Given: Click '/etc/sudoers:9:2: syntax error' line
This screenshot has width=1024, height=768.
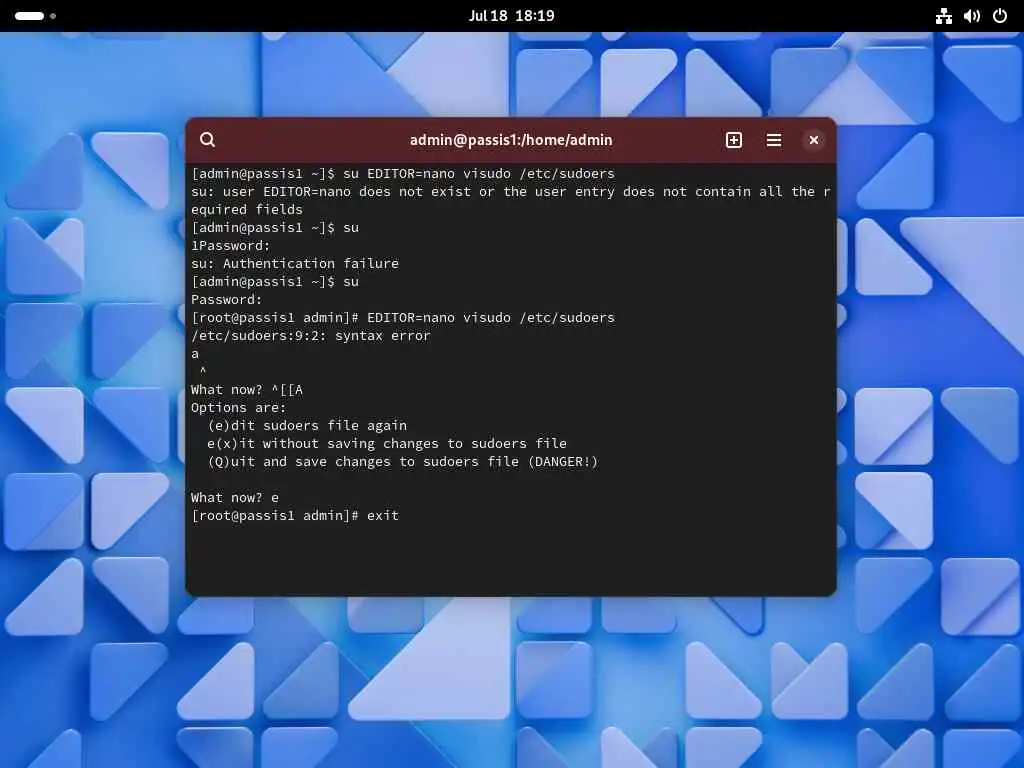Looking at the screenshot, I should tap(311, 336).
